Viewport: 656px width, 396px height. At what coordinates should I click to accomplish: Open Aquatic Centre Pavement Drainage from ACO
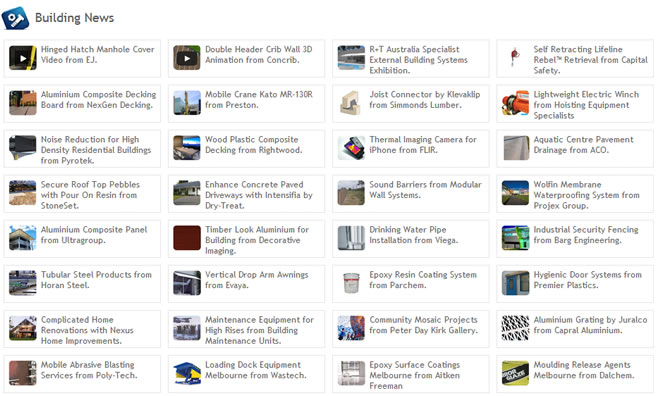pos(583,145)
